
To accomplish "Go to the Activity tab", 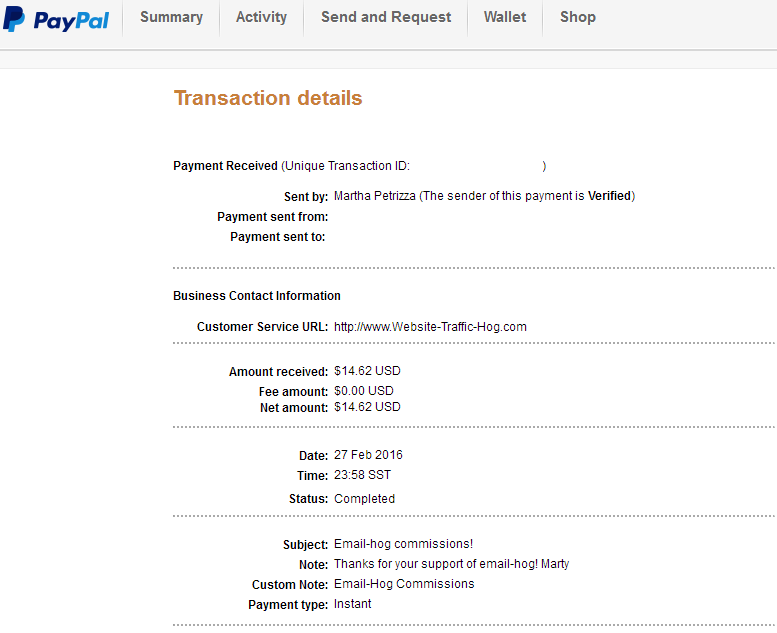I will coord(261,17).
